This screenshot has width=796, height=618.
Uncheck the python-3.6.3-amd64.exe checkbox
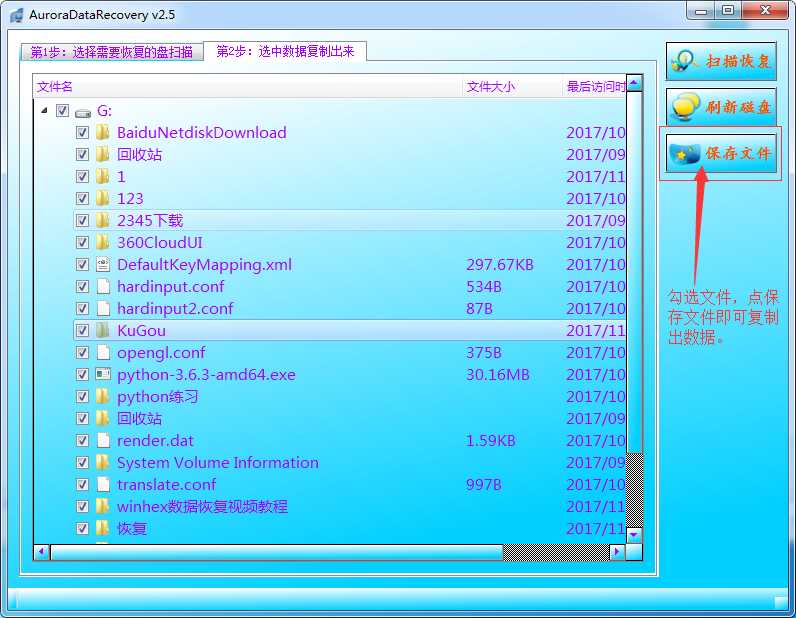coord(82,374)
